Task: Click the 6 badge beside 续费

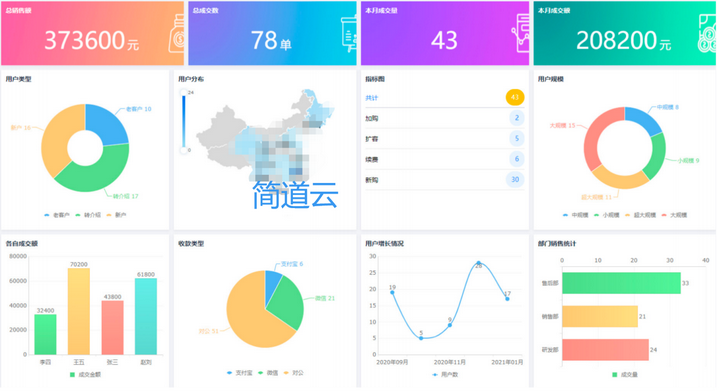Action: point(517,159)
